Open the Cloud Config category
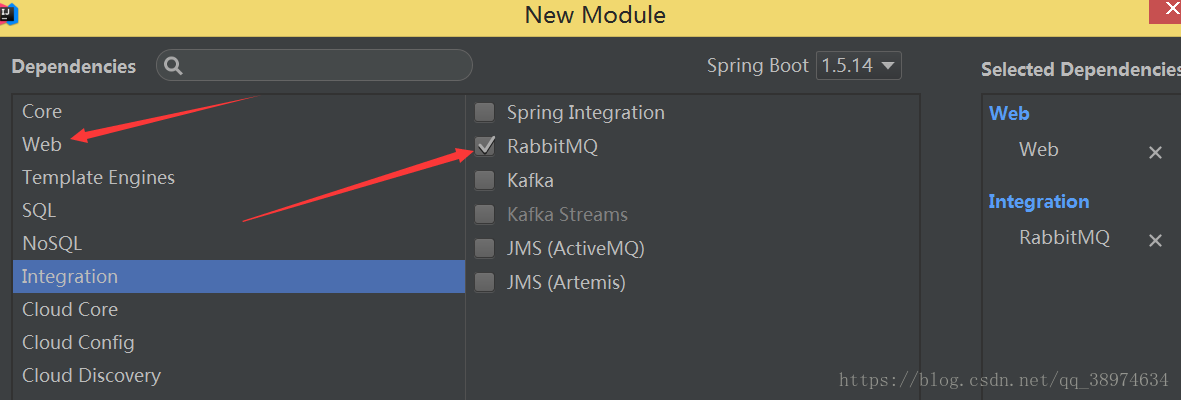The height and width of the screenshot is (400, 1181). (78, 343)
